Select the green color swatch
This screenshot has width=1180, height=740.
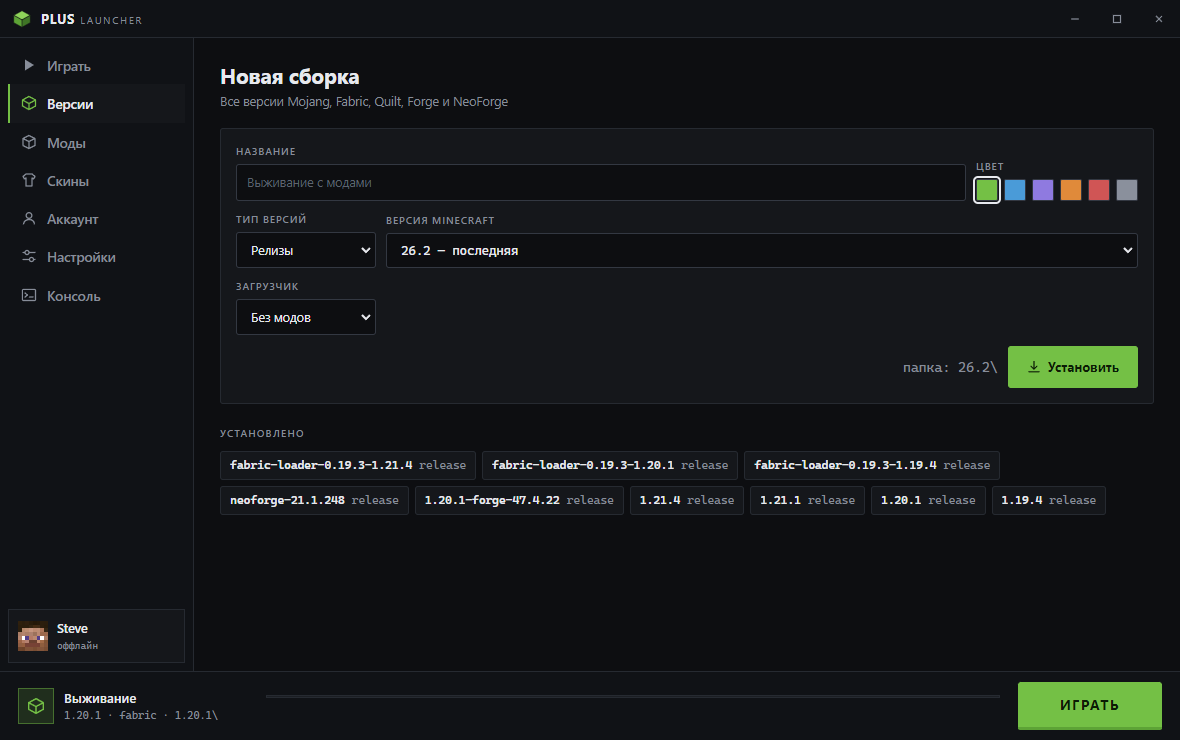987,190
